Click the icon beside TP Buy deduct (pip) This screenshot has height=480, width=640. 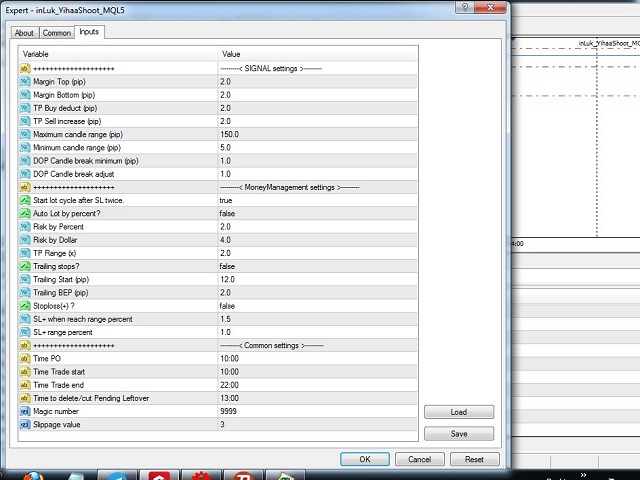[x=25, y=108]
